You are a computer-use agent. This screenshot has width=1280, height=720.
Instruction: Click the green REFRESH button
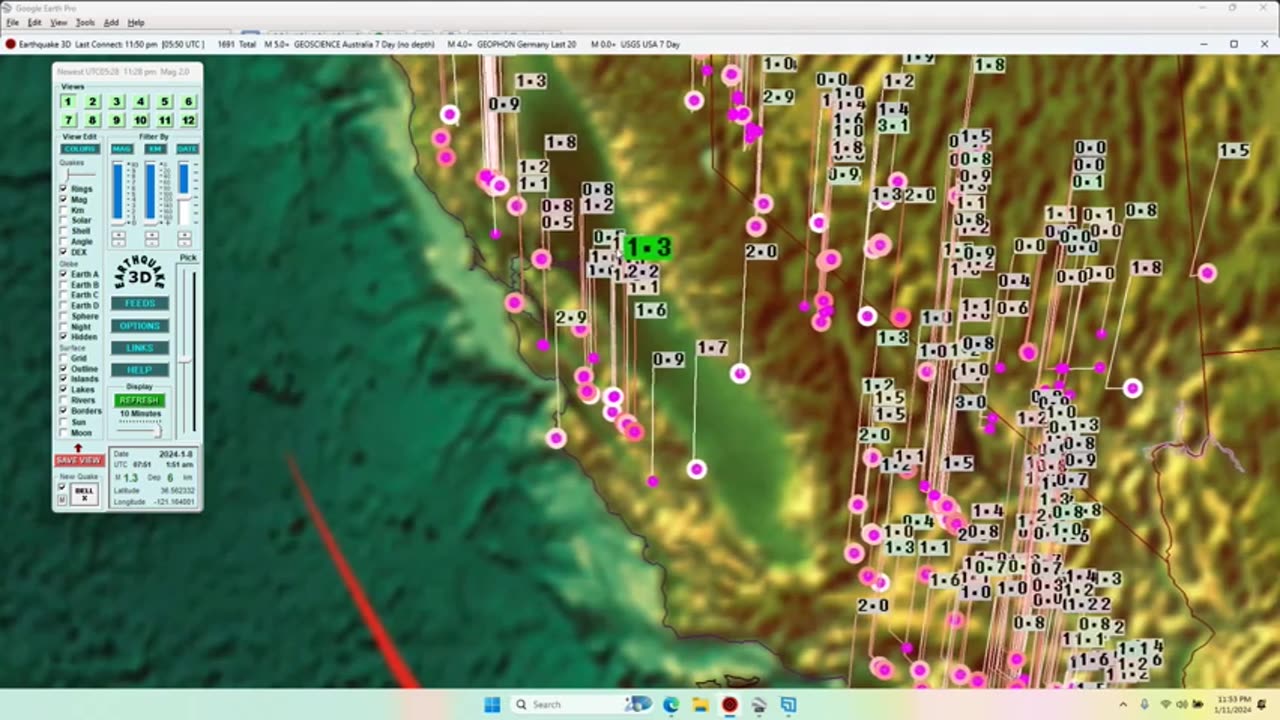point(139,400)
